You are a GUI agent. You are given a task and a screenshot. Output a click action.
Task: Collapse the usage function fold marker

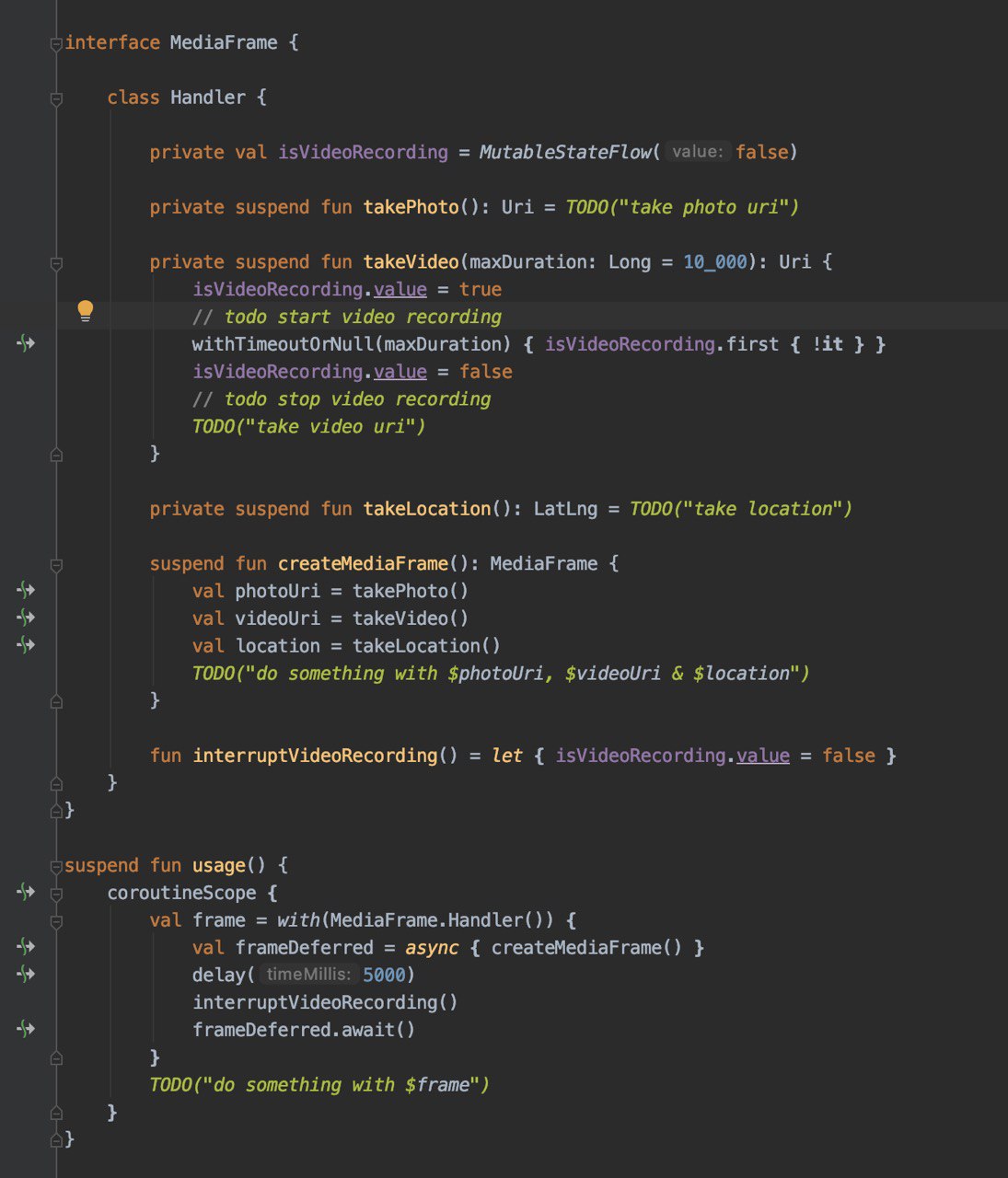point(56,866)
